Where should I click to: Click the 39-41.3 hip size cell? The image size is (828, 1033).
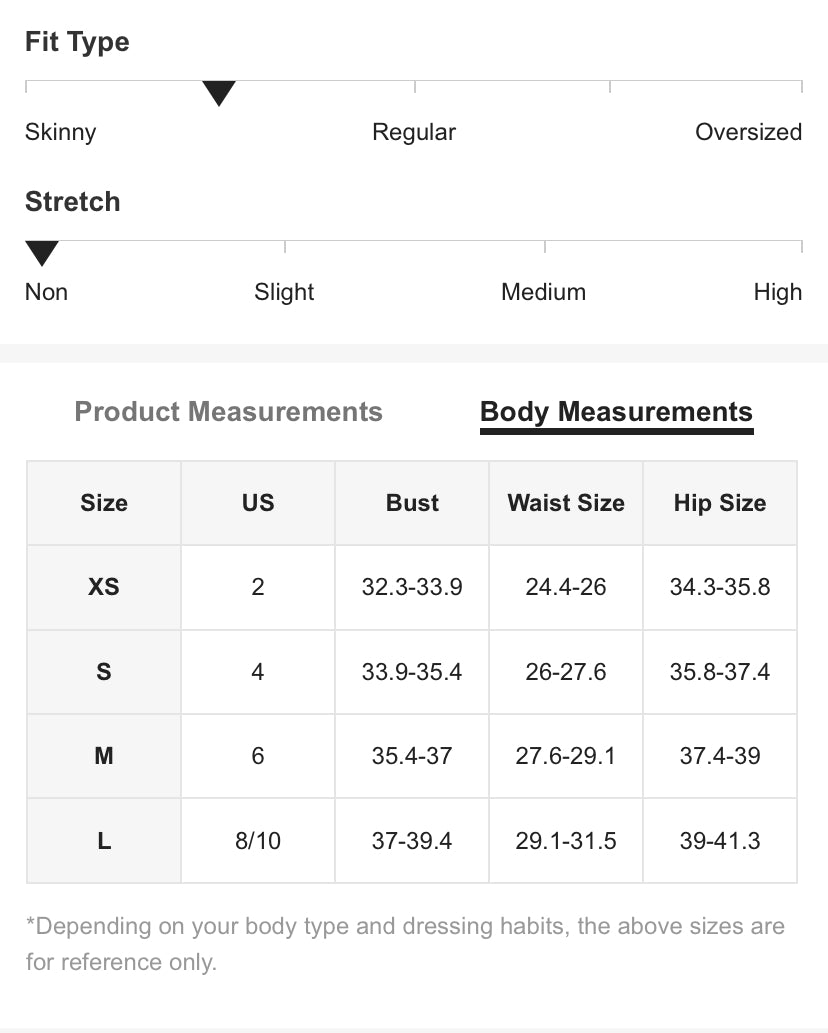pos(720,841)
